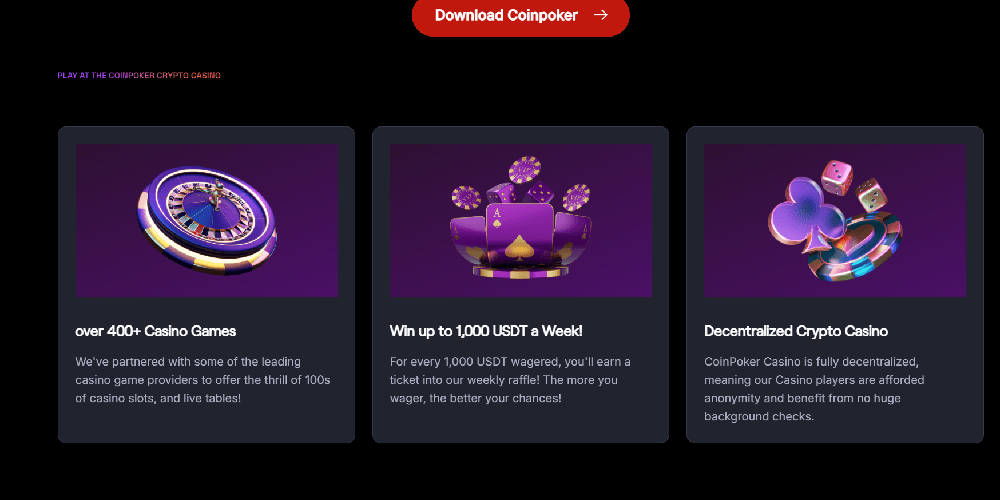The height and width of the screenshot is (500, 1000).
Task: Click the gold die beside the pink die
Action: [869, 195]
